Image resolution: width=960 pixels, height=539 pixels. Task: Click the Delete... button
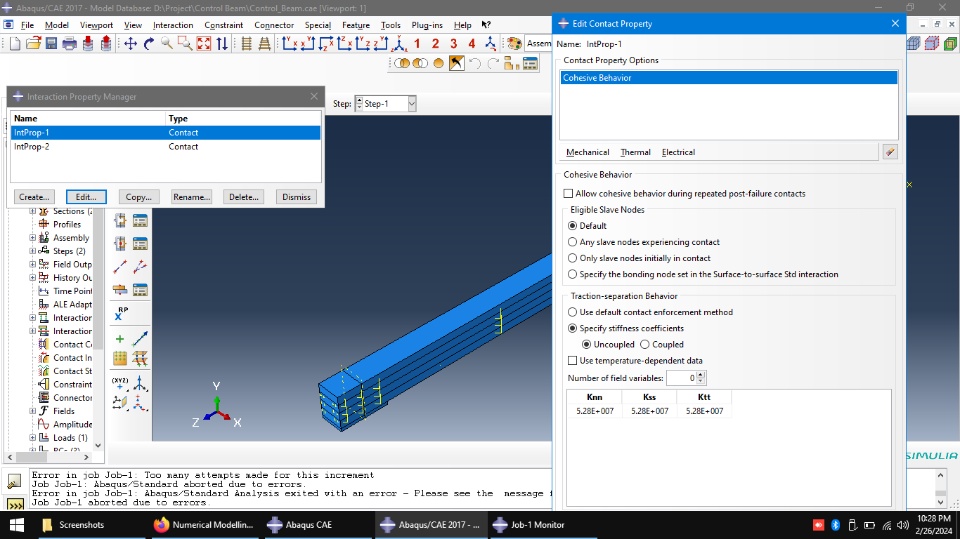pos(244,197)
